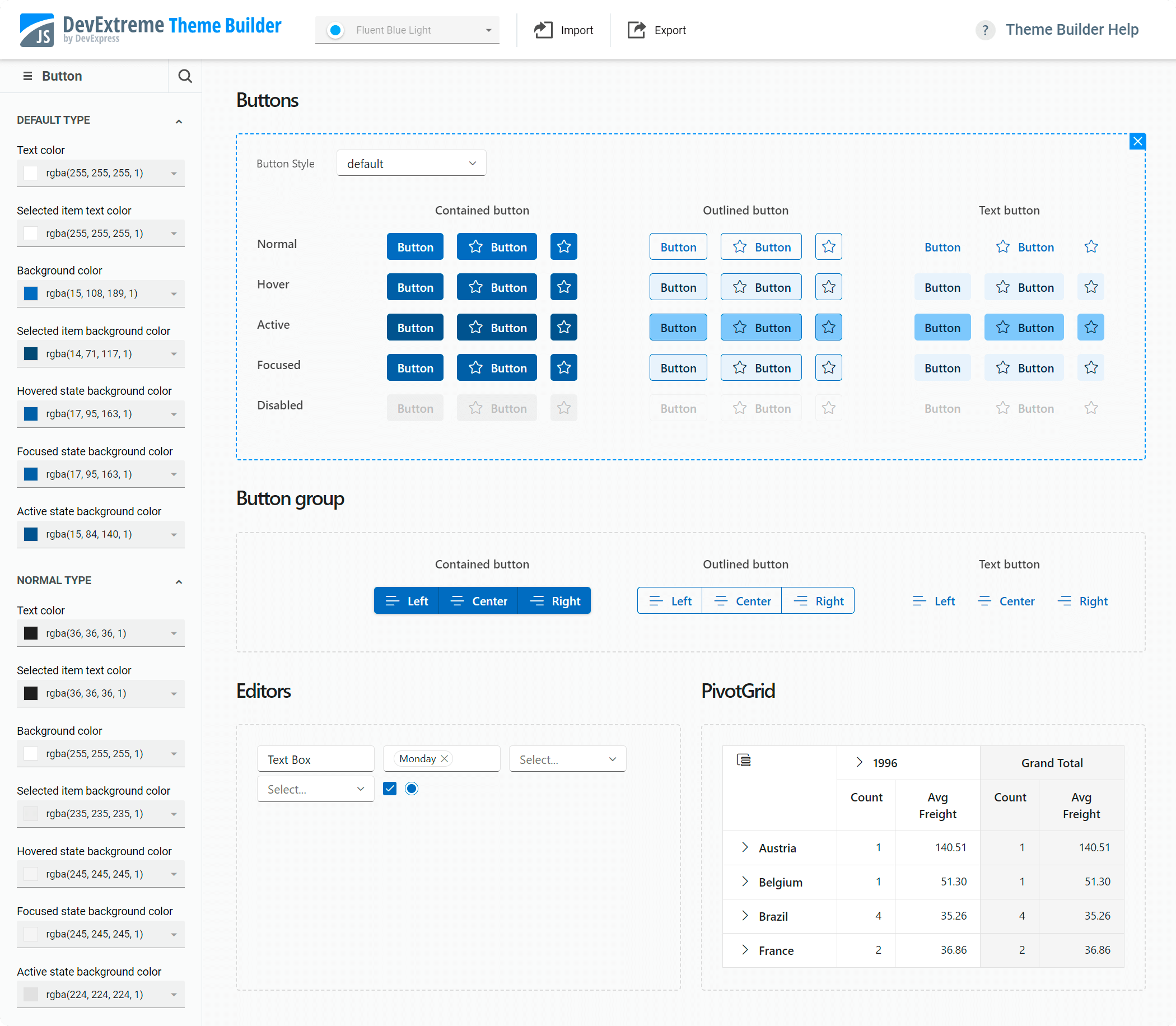Click the Export button in toolbar

pyautogui.click(x=656, y=30)
